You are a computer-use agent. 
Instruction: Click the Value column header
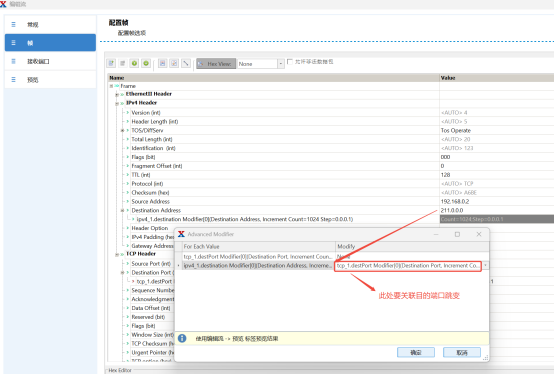[497, 78]
